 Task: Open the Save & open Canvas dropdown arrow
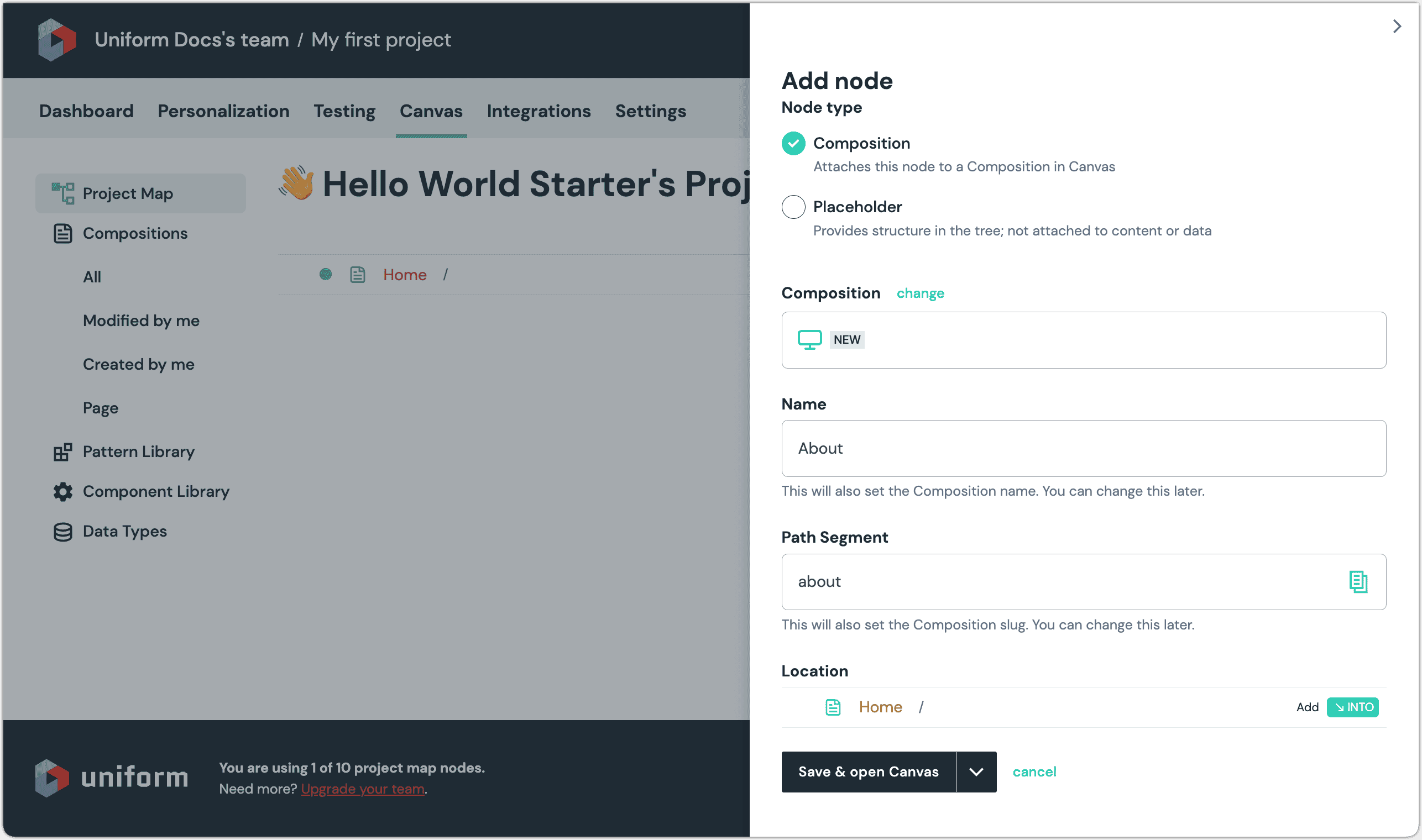(976, 771)
